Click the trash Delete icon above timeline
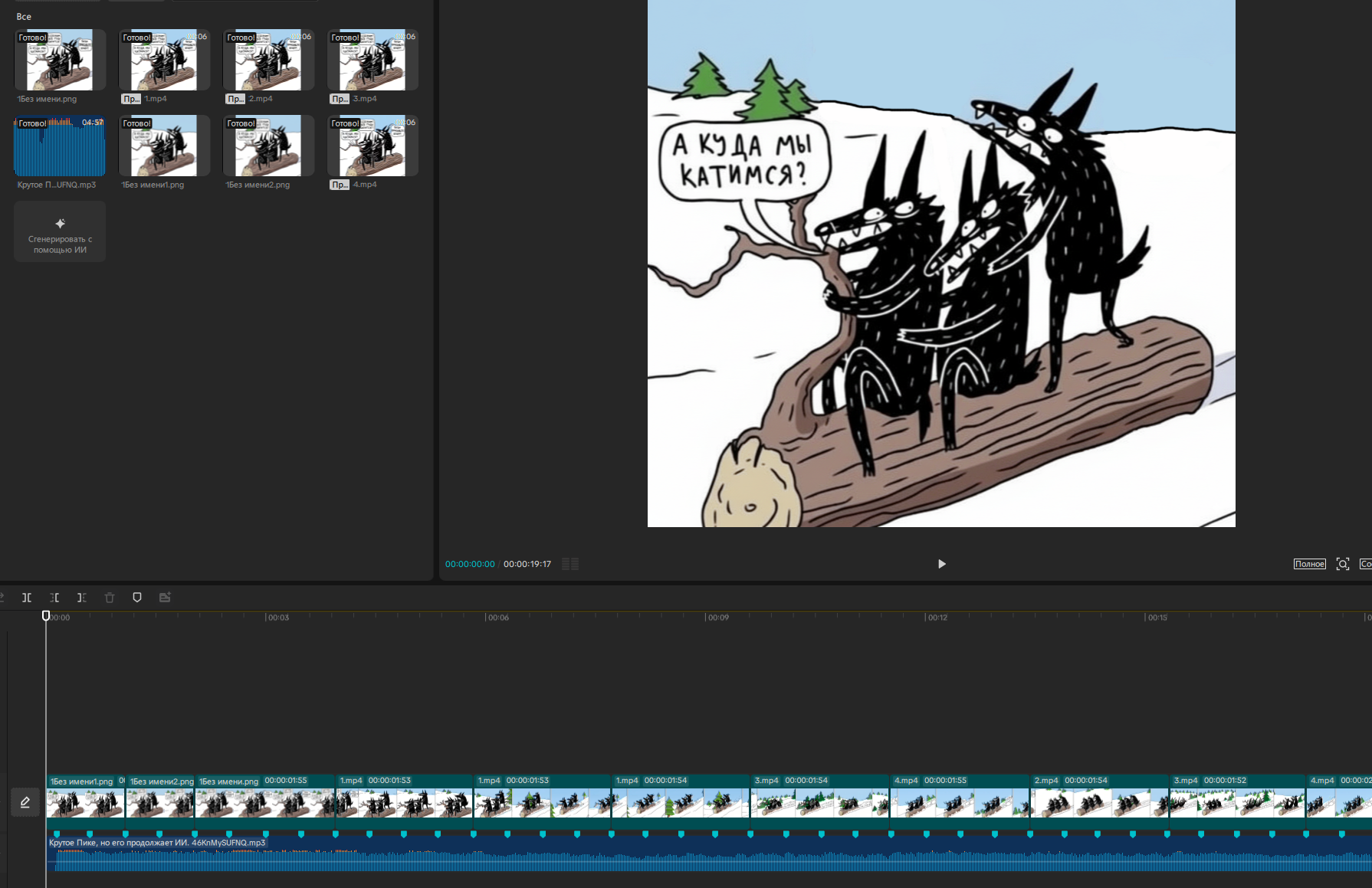Viewport: 1372px width, 888px height. tap(110, 598)
